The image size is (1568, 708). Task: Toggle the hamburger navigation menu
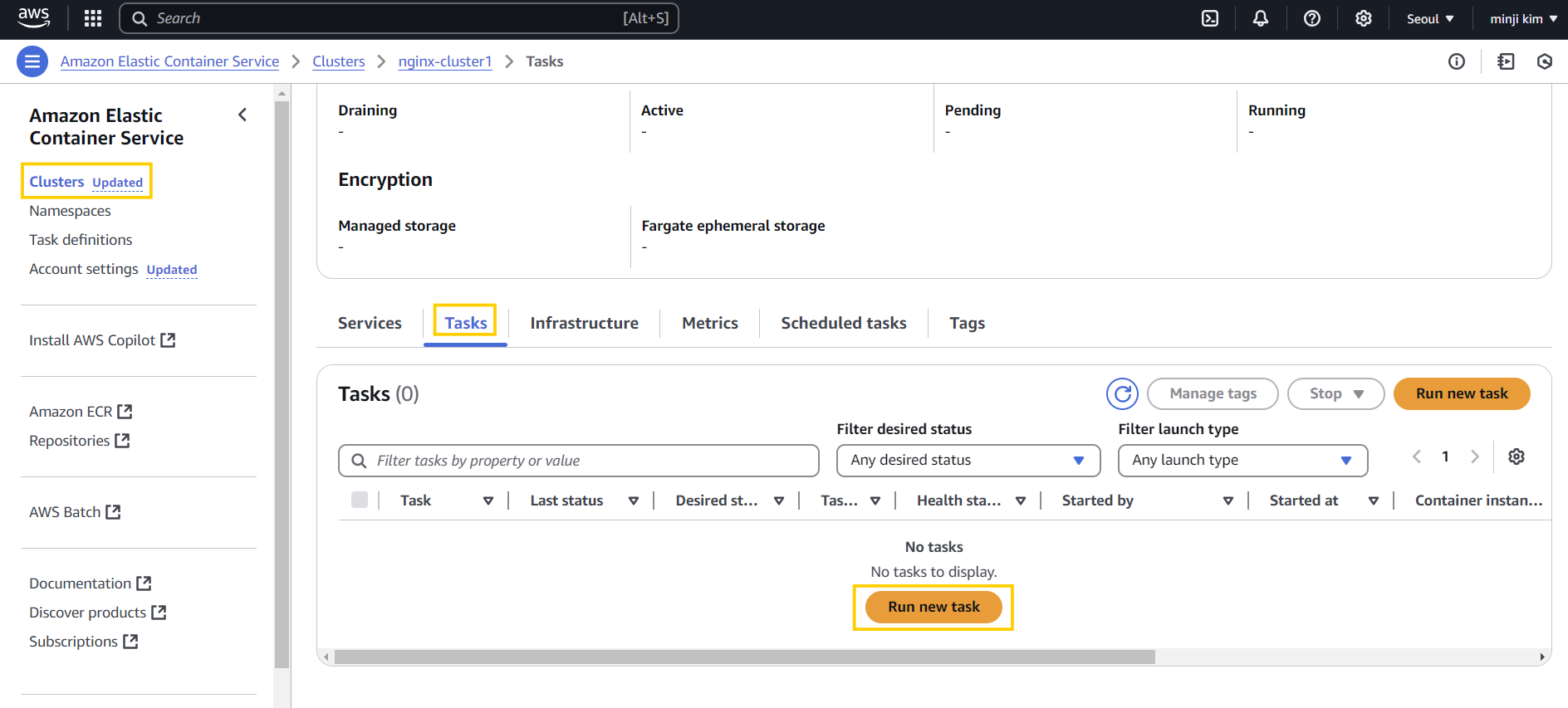point(32,61)
